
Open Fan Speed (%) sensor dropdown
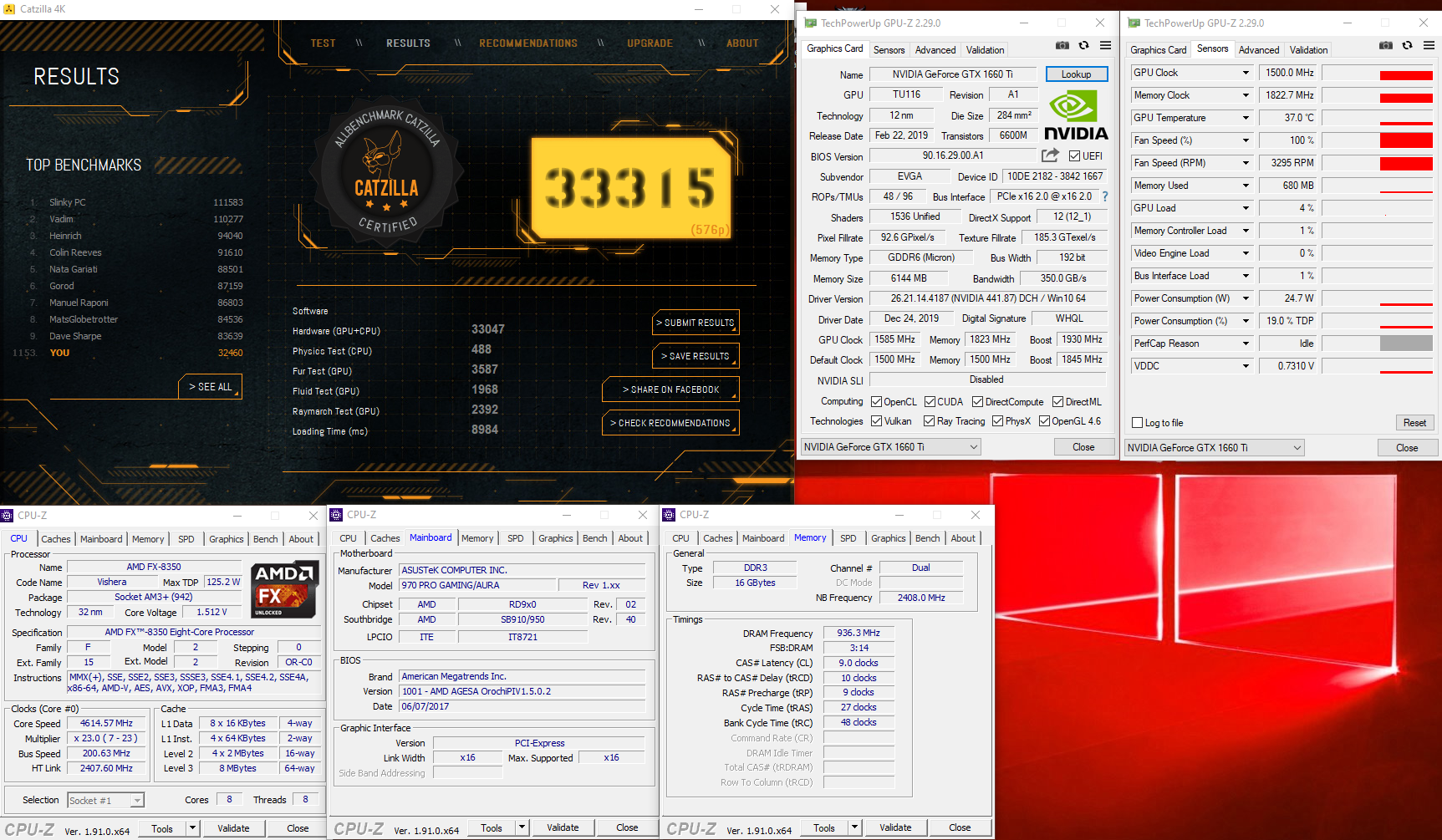click(x=1246, y=140)
